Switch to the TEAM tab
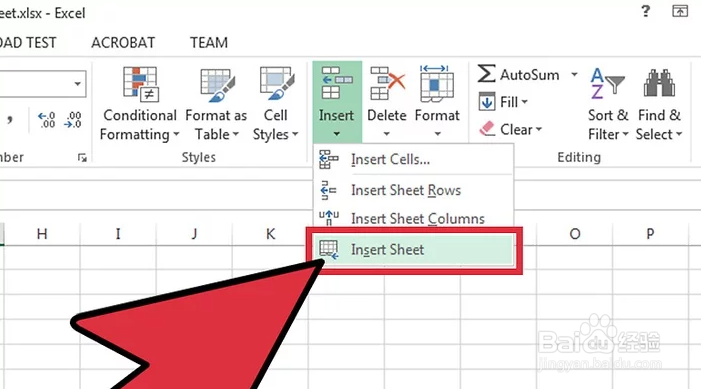The width and height of the screenshot is (701, 389). [209, 42]
